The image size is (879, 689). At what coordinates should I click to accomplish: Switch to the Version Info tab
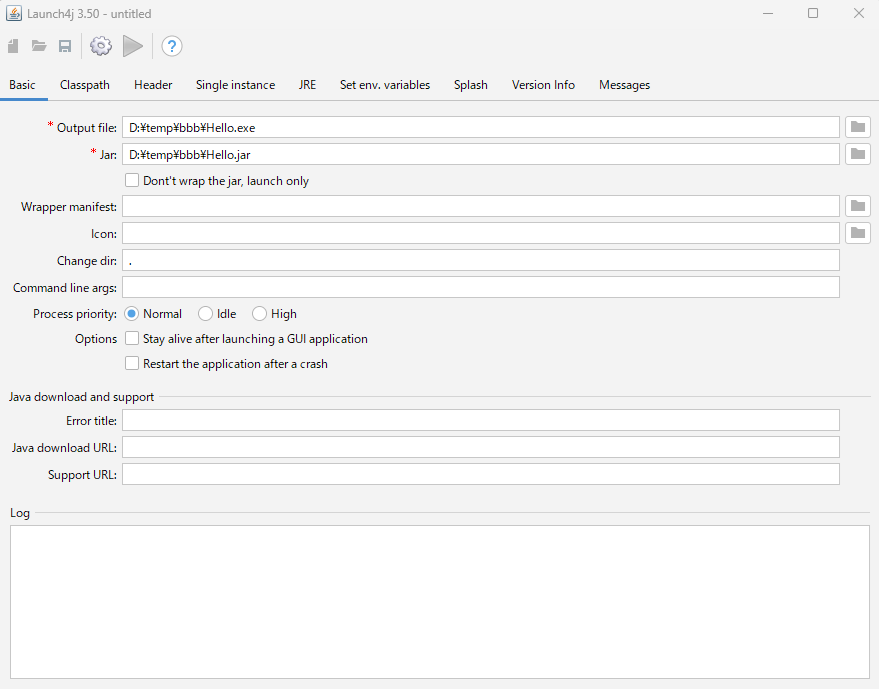point(543,85)
